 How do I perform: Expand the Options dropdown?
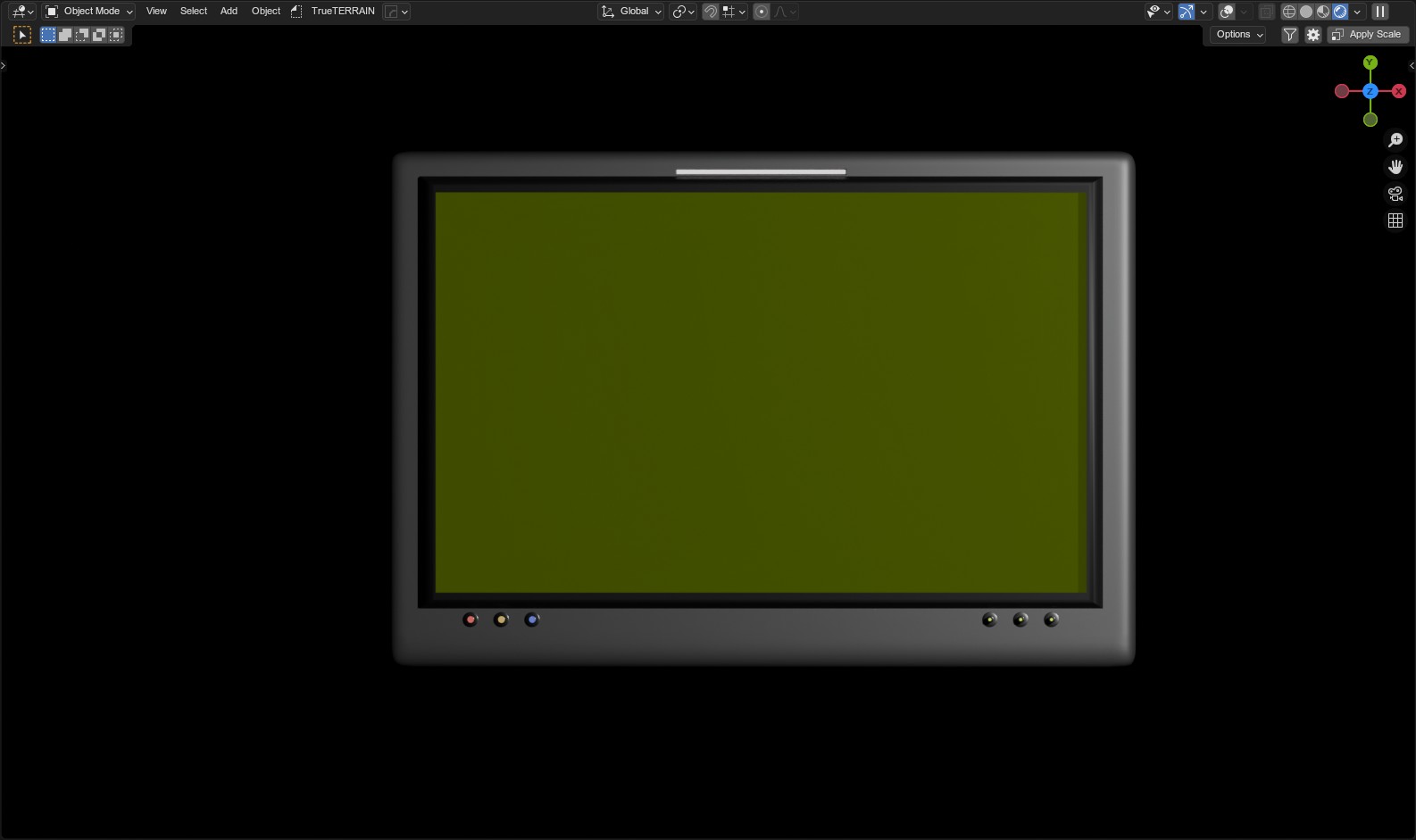point(1239,35)
